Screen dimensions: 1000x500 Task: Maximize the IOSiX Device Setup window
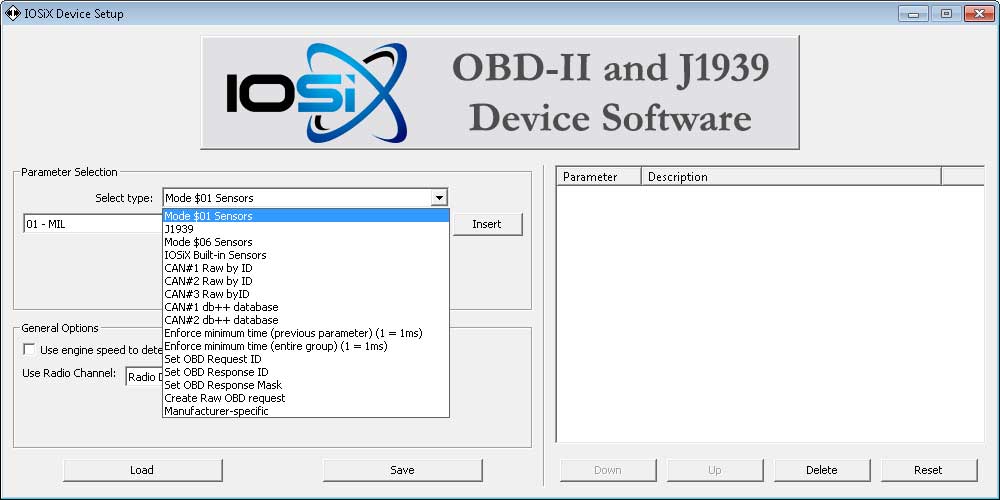point(946,13)
